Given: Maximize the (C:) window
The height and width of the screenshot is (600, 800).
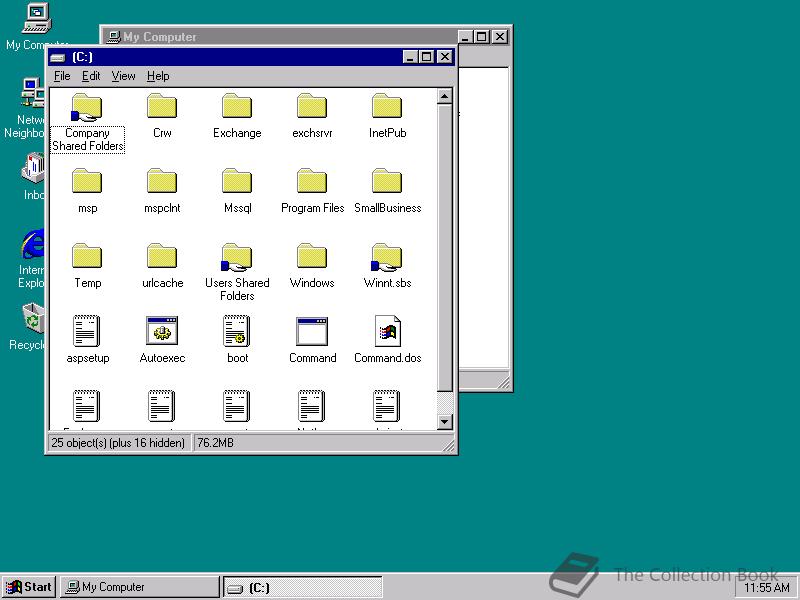Looking at the screenshot, I should [427, 57].
